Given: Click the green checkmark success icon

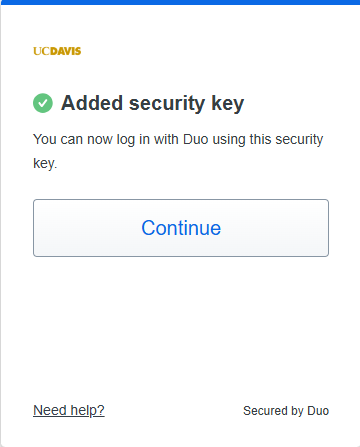Looking at the screenshot, I should click(x=43, y=103).
